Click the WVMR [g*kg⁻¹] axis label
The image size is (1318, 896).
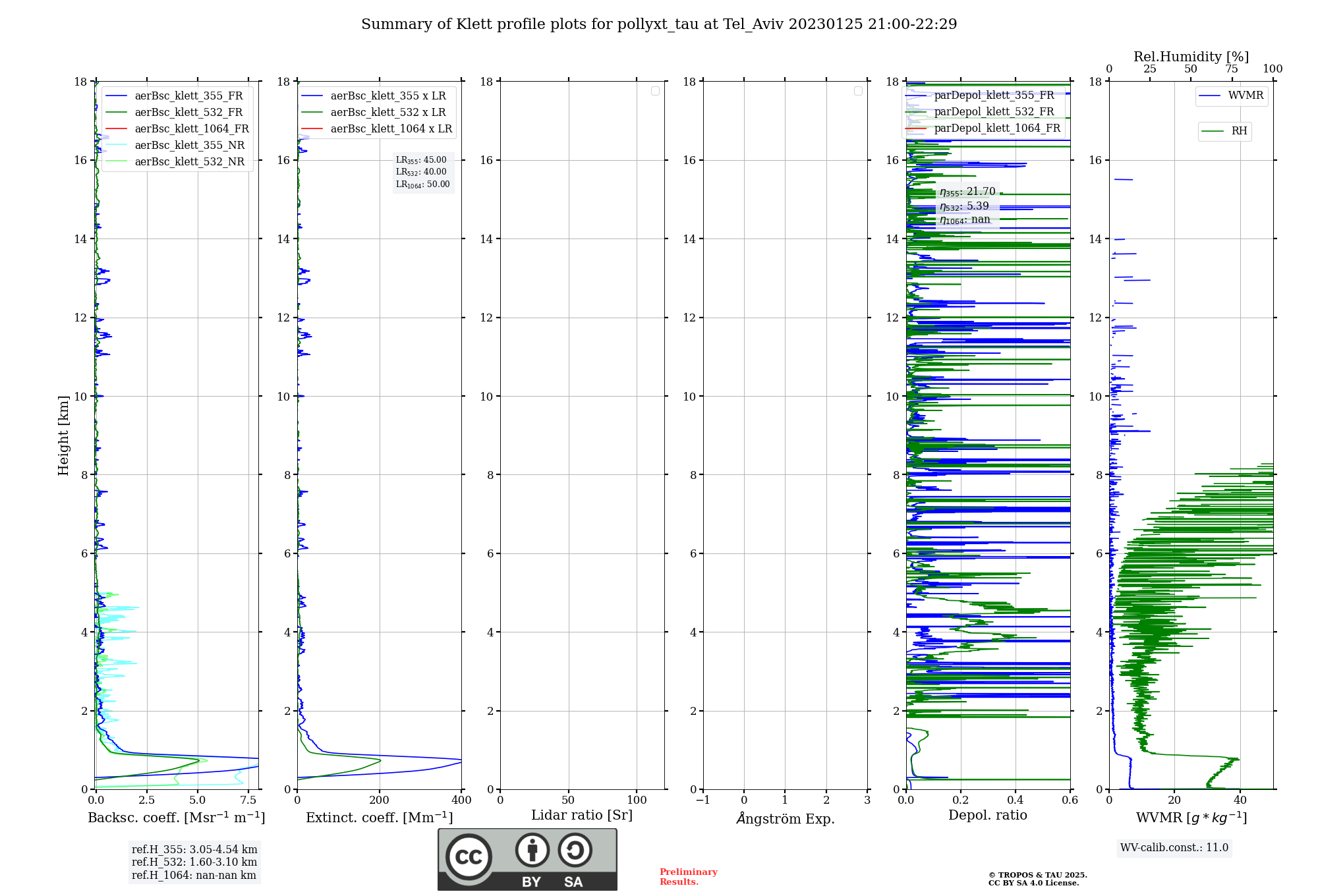tap(1191, 818)
